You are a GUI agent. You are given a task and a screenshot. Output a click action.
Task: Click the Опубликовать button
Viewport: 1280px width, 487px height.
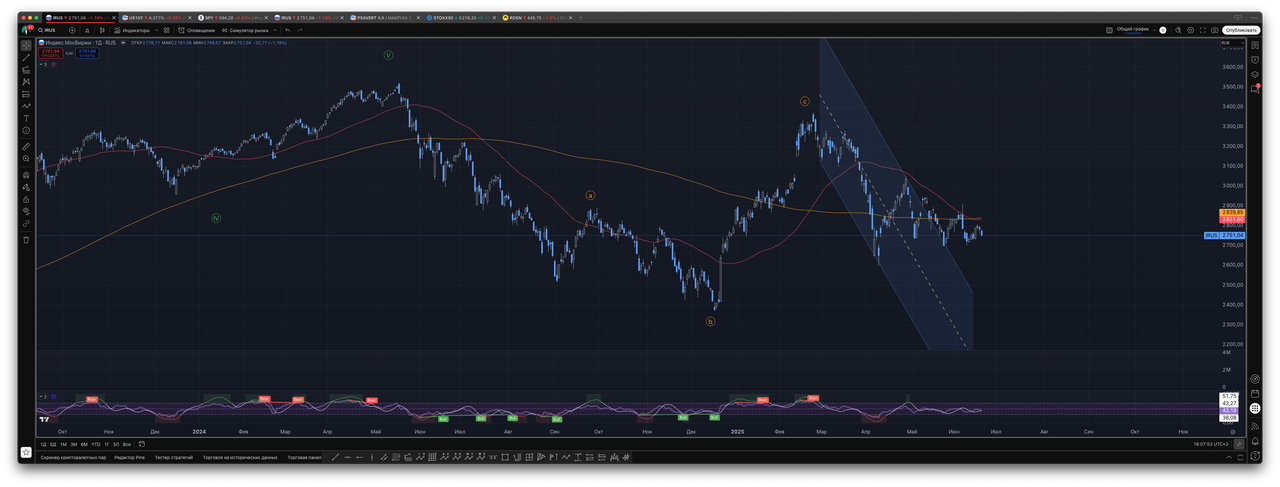(1240, 30)
